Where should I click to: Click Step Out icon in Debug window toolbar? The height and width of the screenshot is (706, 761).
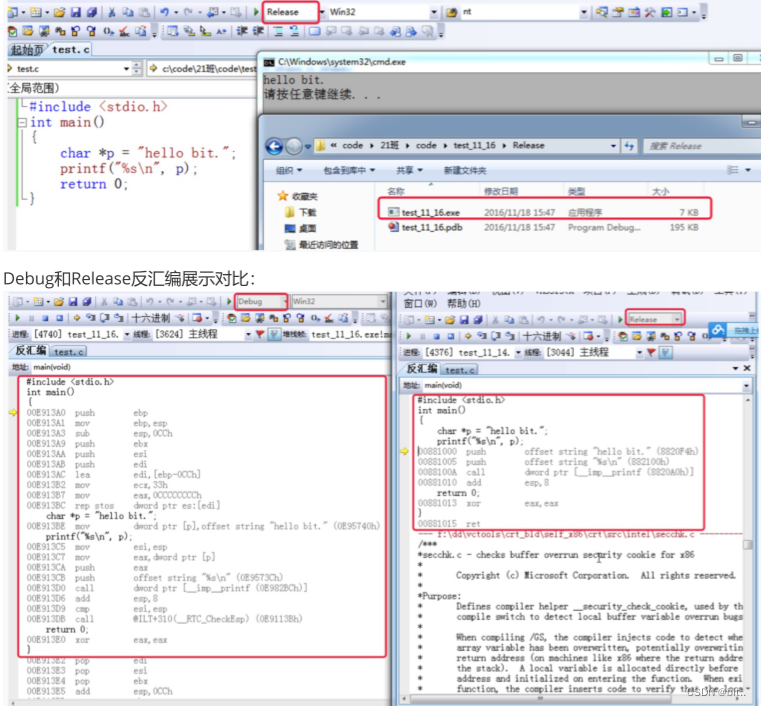[x=118, y=318]
